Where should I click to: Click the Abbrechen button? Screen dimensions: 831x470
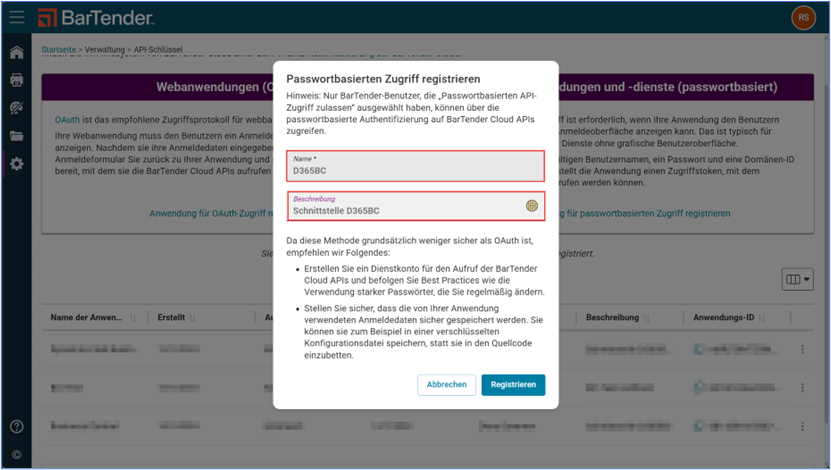click(446, 384)
